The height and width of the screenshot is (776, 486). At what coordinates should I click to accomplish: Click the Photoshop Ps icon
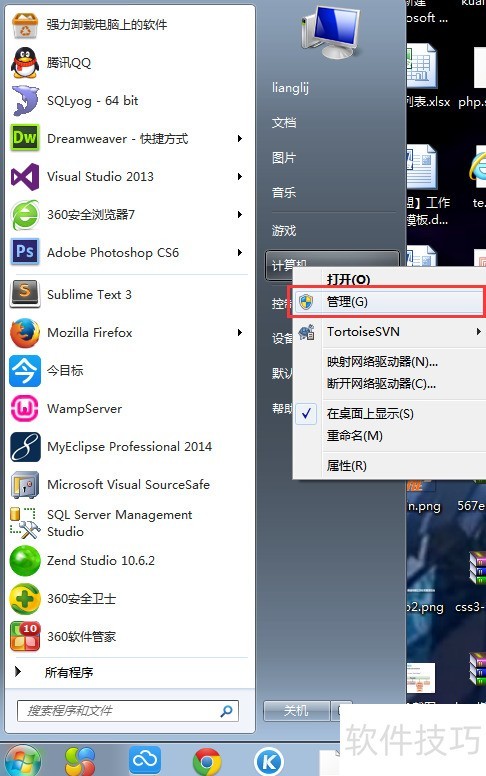point(25,252)
